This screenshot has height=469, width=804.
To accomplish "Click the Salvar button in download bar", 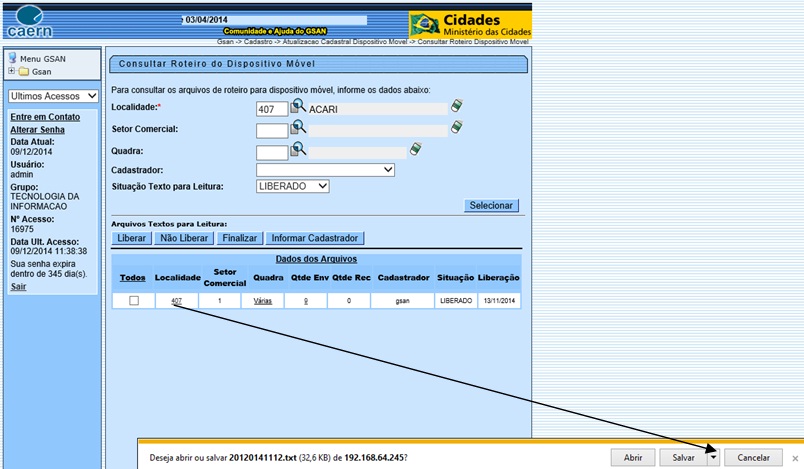I will pos(684,457).
